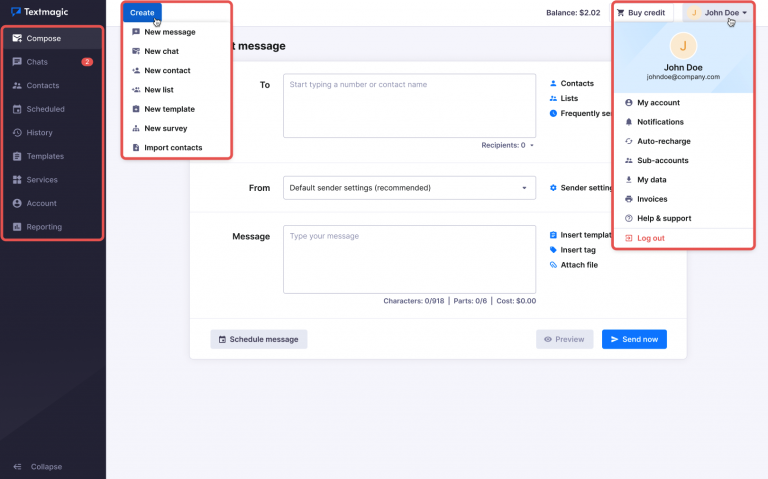Click the Buy credit cart icon
Screen dimensions: 768x479
621,13
